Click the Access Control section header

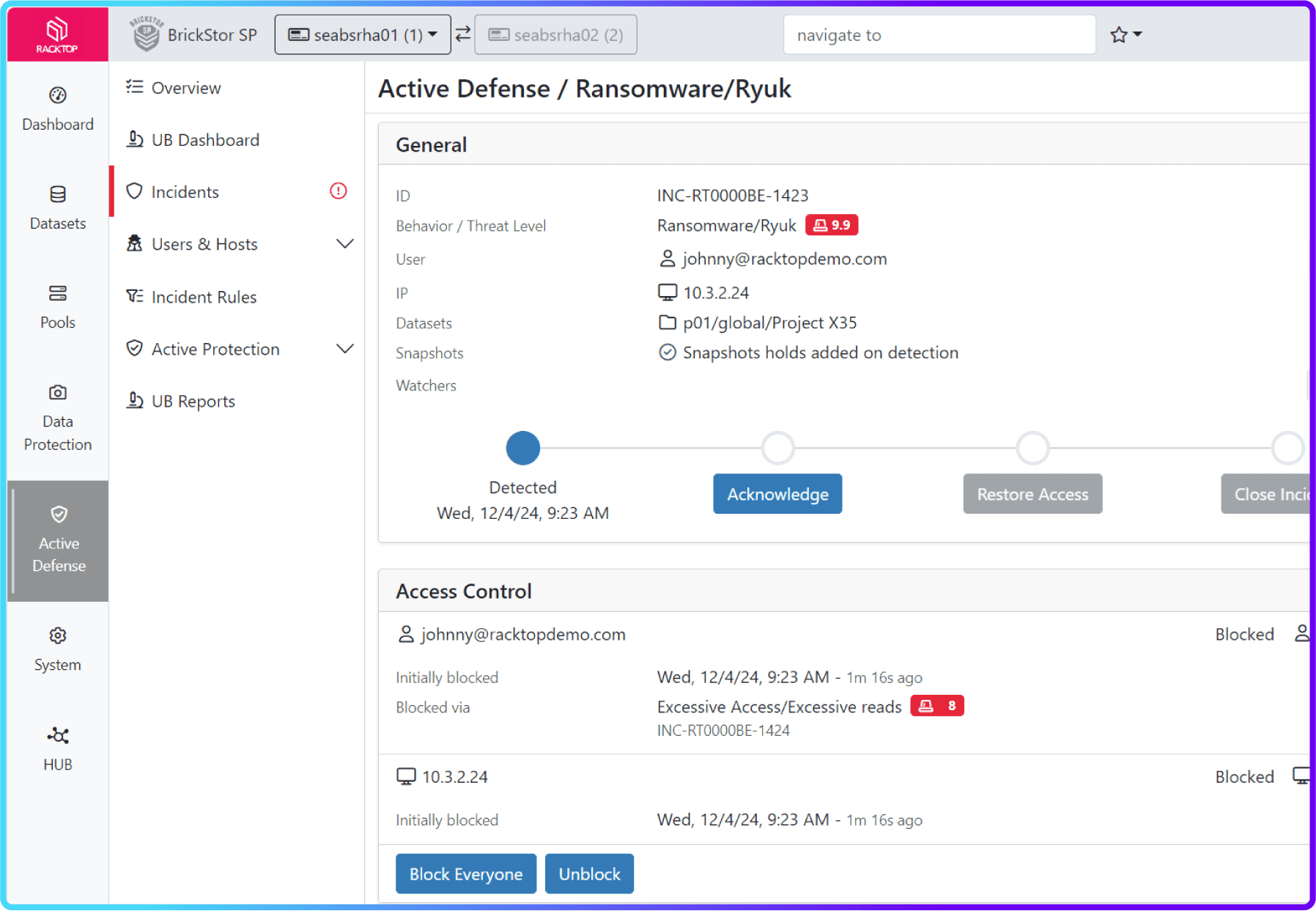point(464,591)
